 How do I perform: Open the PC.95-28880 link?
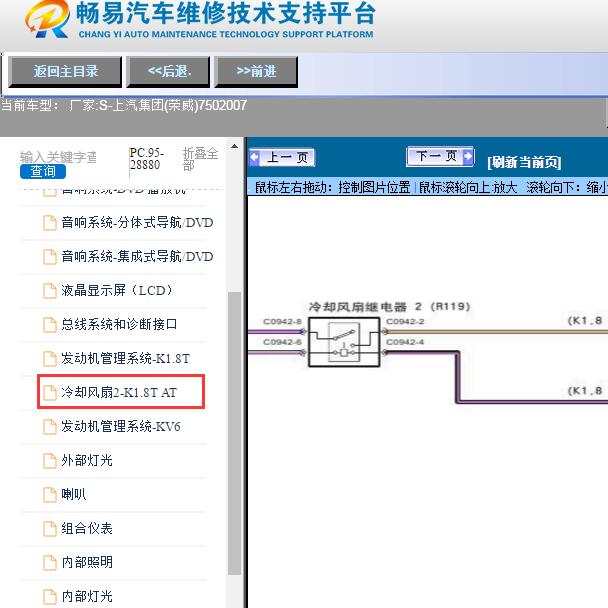coord(147,159)
